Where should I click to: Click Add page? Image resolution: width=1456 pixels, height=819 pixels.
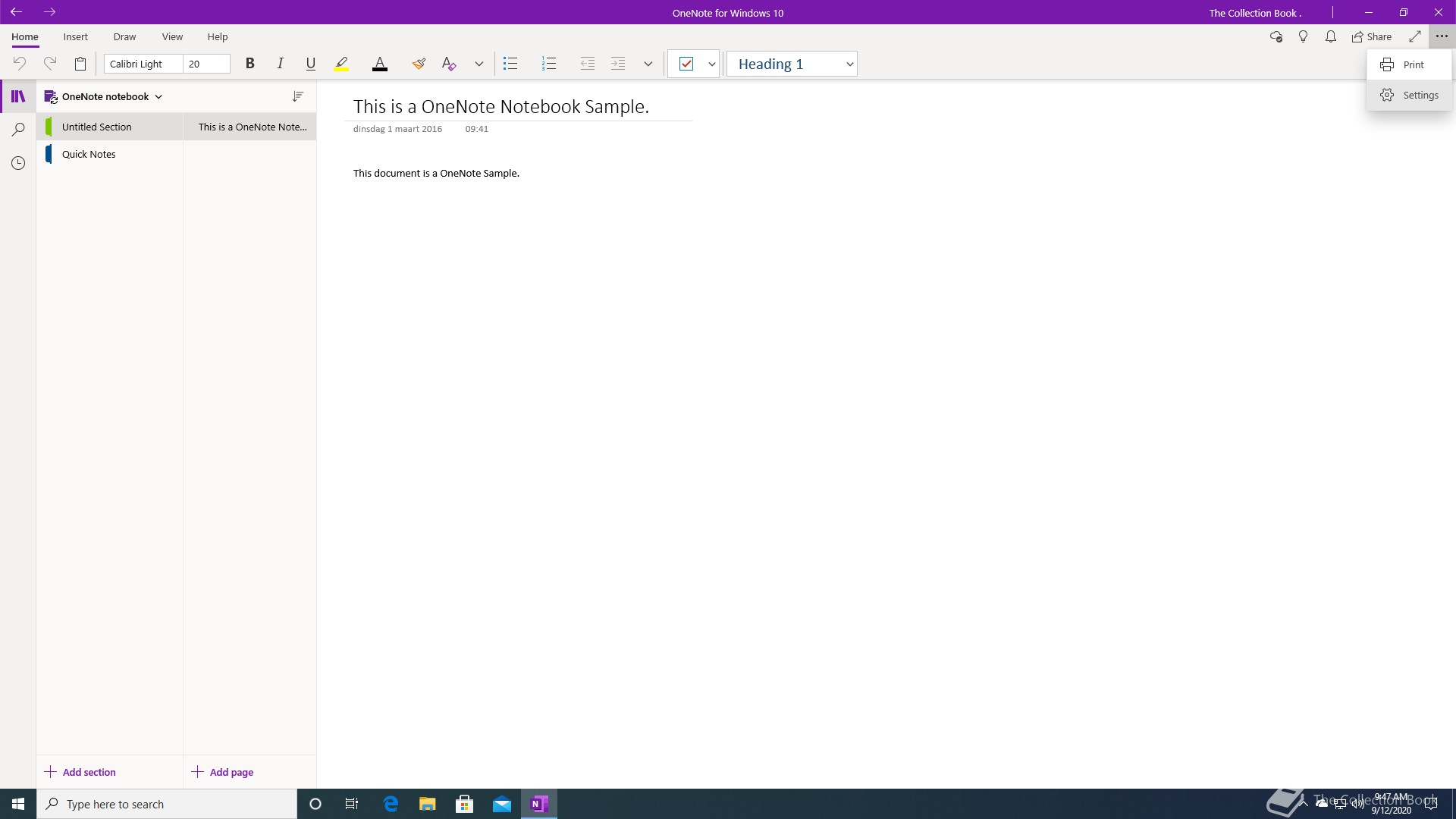click(222, 772)
